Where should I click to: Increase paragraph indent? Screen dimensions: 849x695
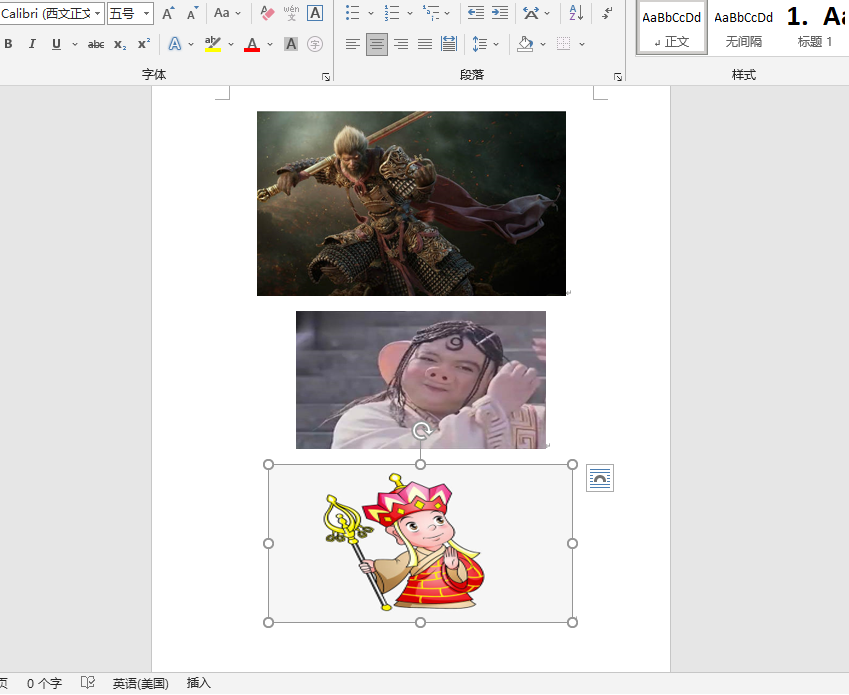click(x=499, y=13)
